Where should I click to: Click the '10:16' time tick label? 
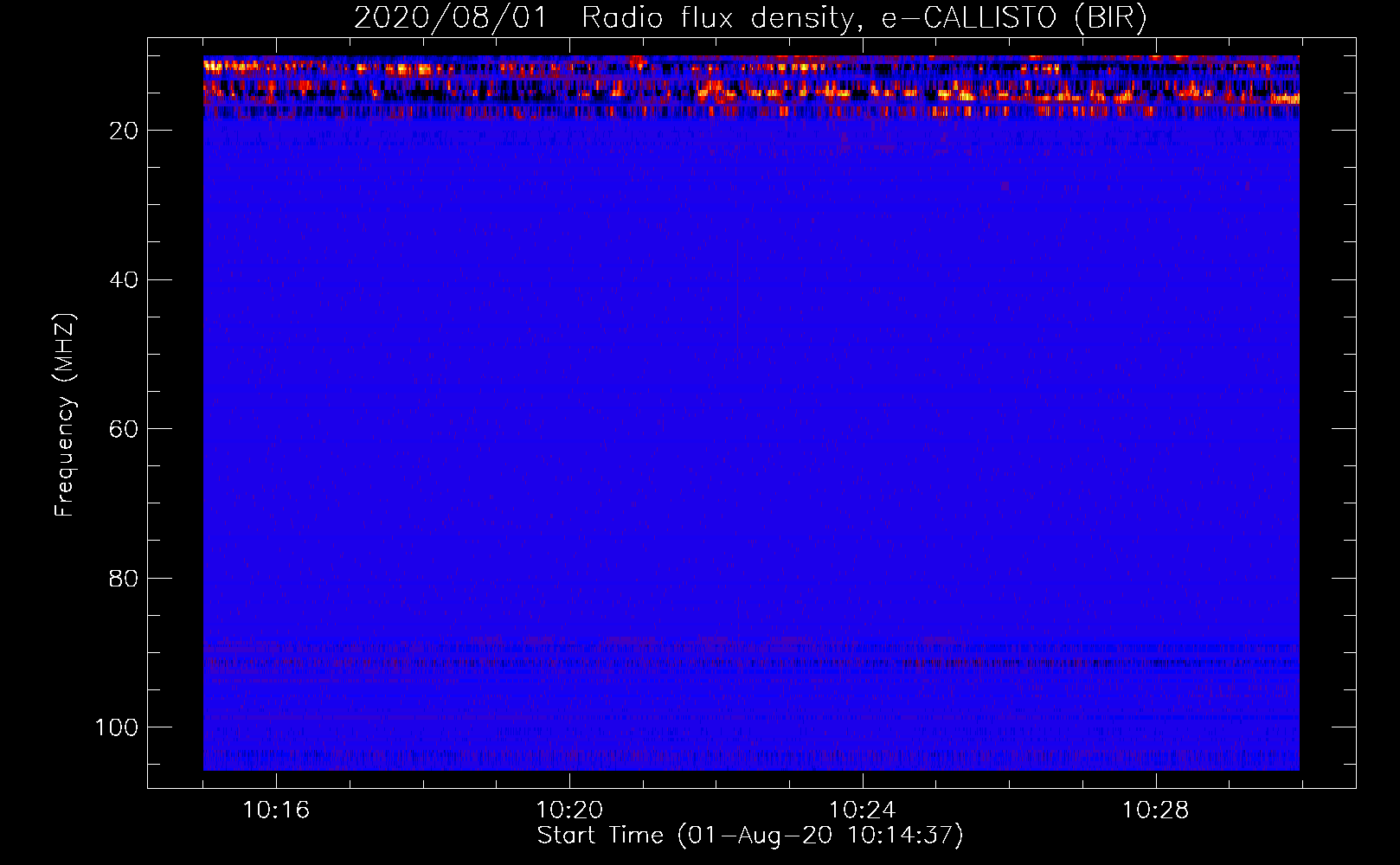pos(276,810)
